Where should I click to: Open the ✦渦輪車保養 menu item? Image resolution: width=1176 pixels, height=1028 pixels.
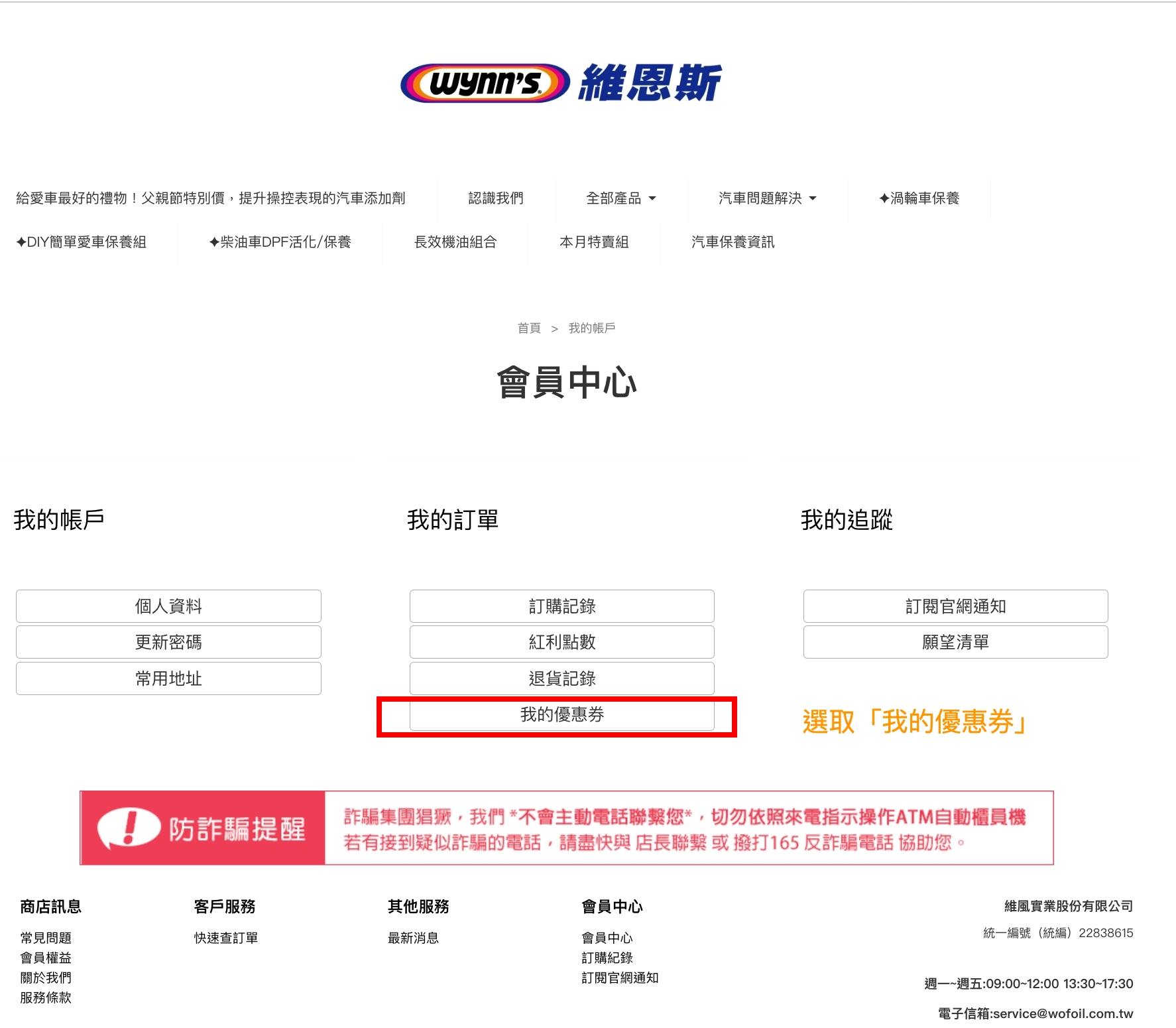[x=919, y=198]
